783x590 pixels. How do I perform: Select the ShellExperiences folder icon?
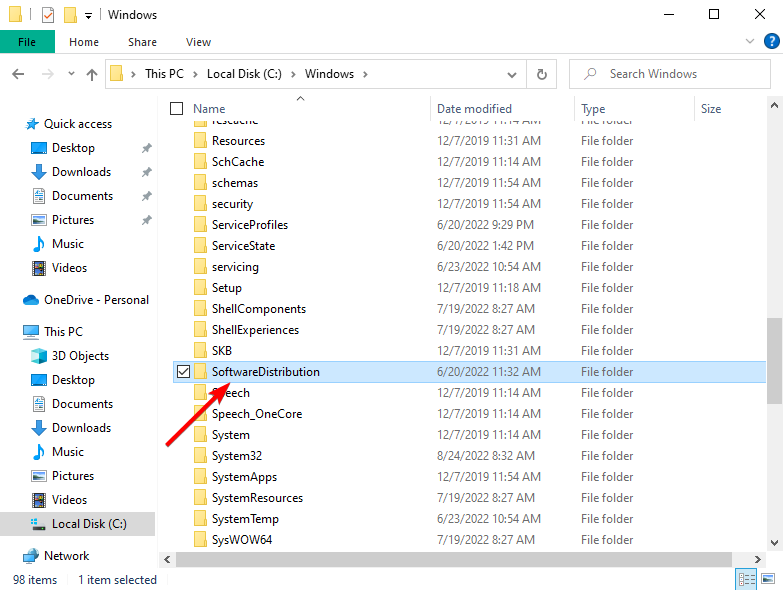click(x=200, y=329)
